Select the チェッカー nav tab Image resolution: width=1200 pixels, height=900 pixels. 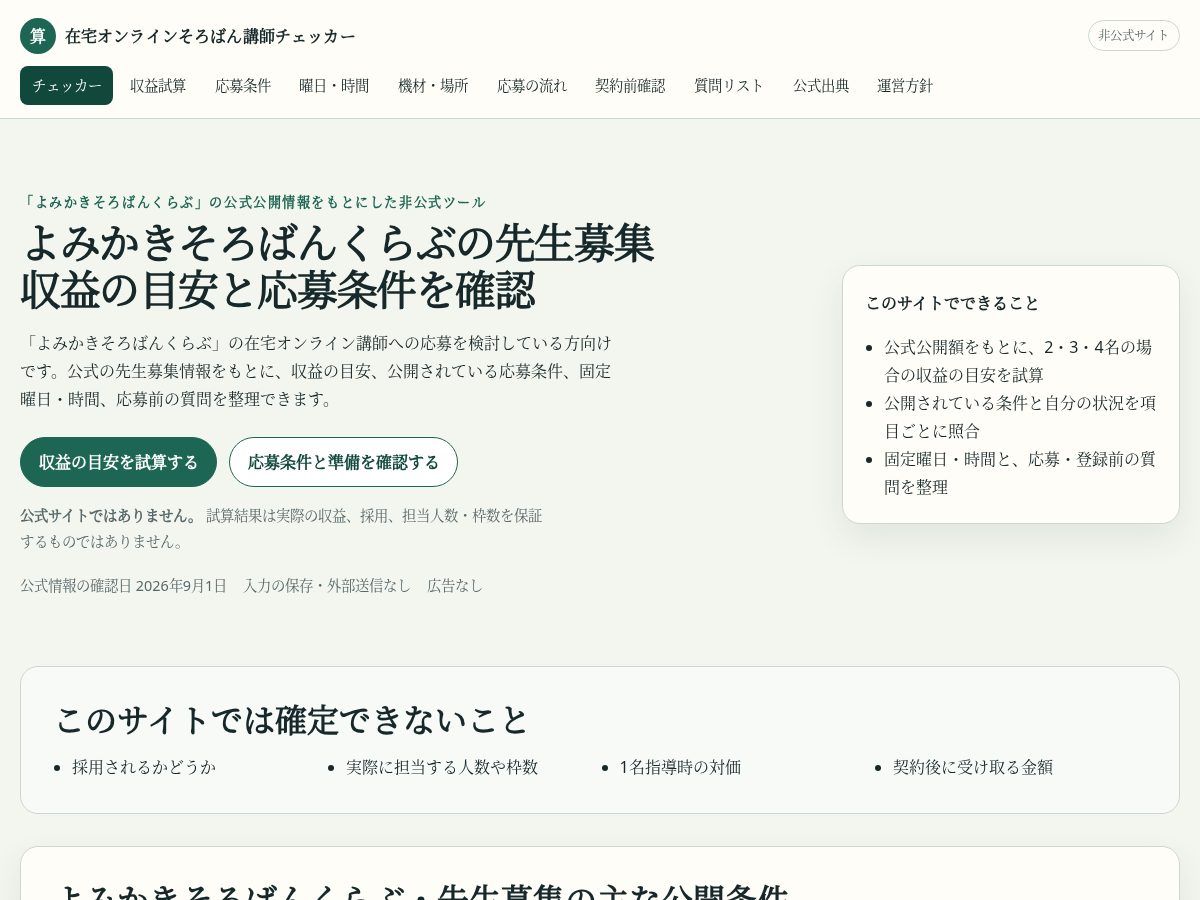[x=66, y=86]
